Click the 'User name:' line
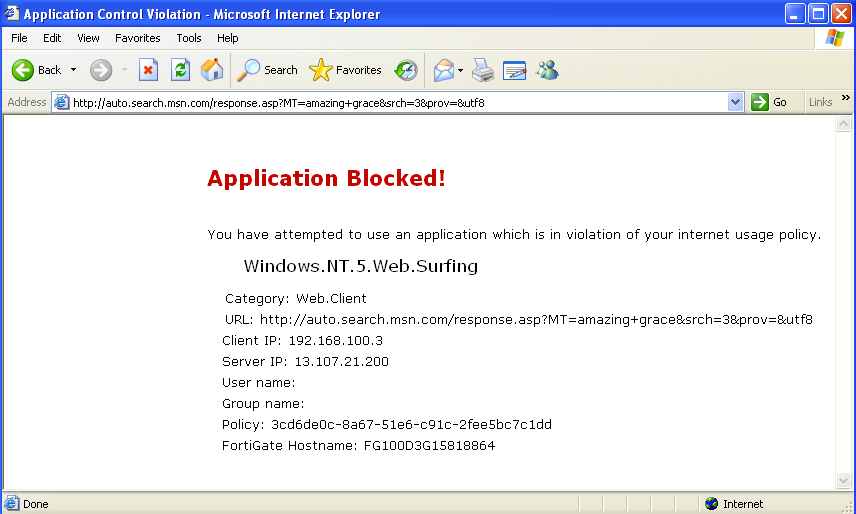The image size is (856, 514). coord(258,382)
